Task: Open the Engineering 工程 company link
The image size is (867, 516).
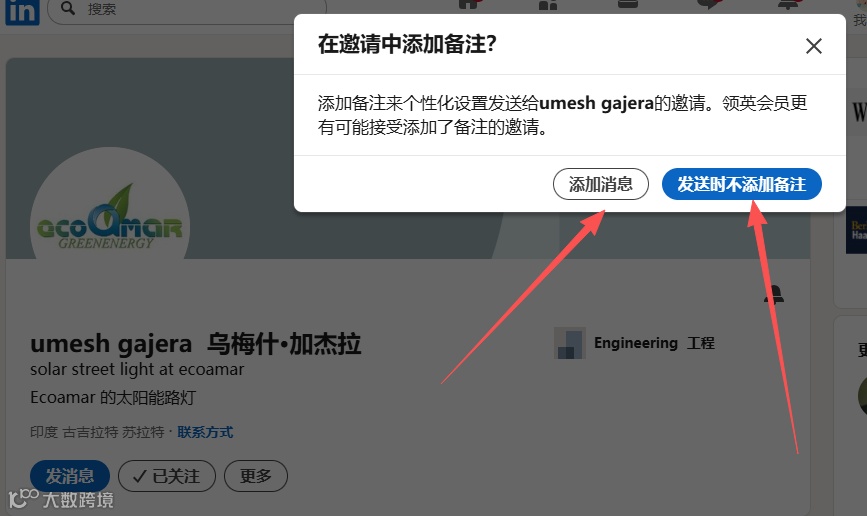Action: 634,343
